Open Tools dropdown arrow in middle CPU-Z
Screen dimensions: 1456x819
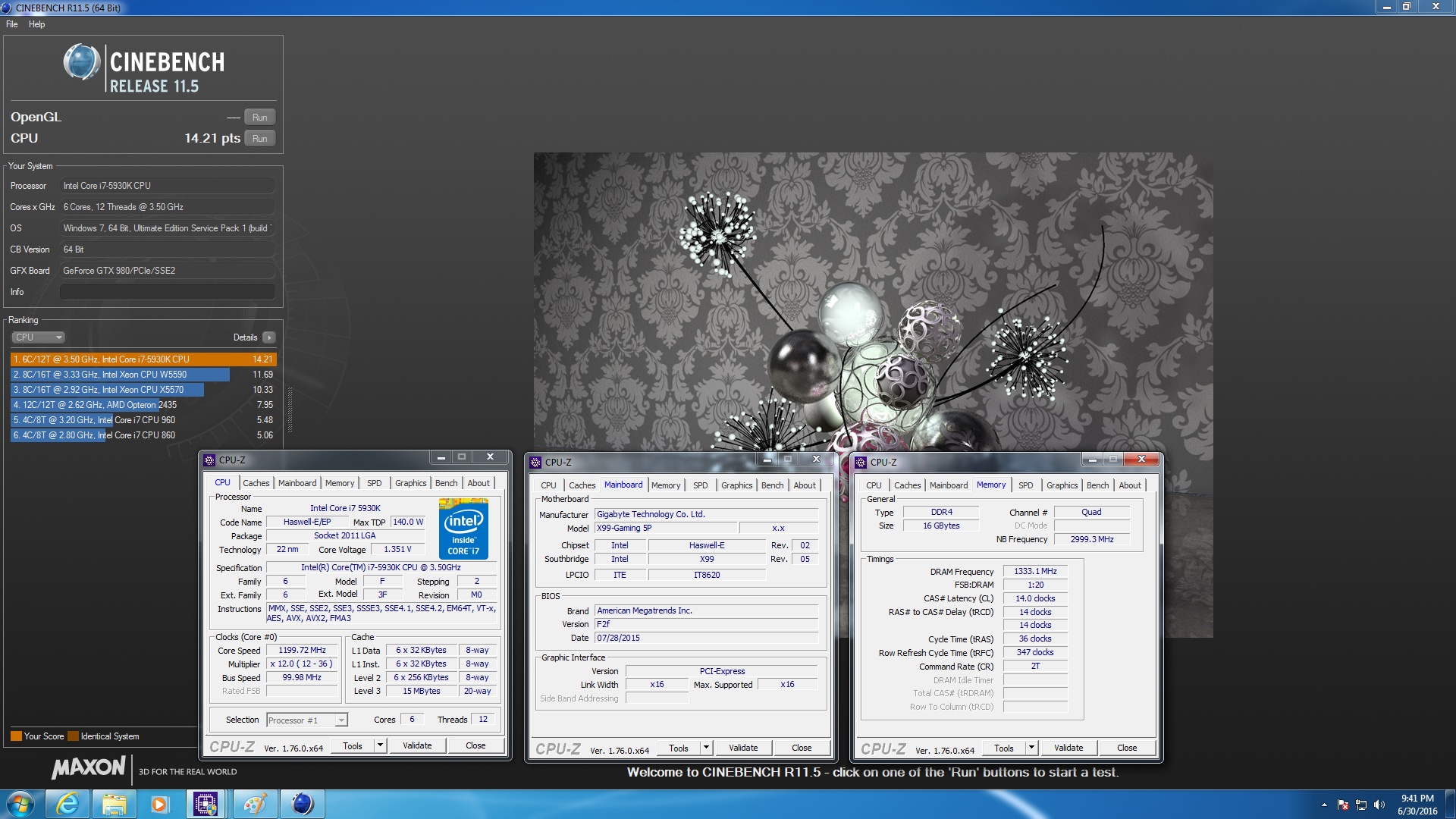[706, 748]
